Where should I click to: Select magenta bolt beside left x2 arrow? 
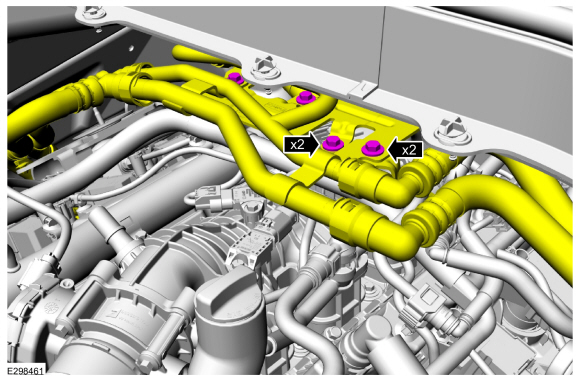(x=333, y=143)
